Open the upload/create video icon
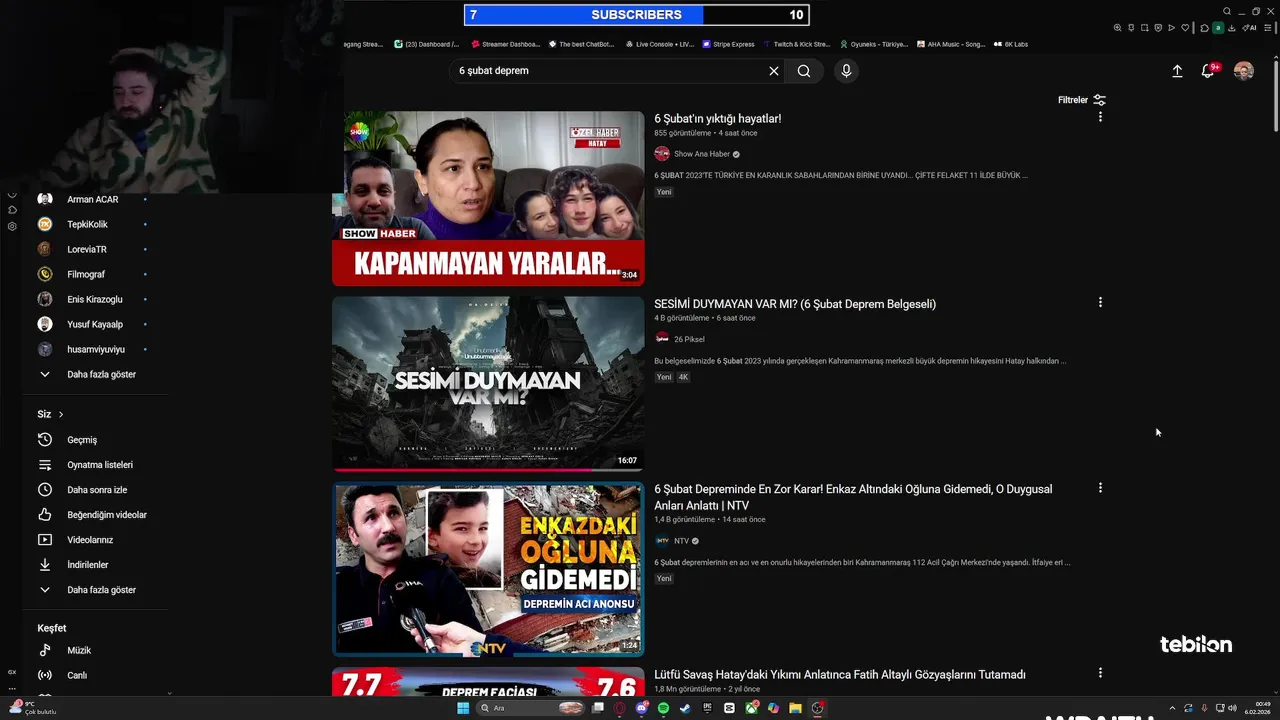 point(1177,71)
